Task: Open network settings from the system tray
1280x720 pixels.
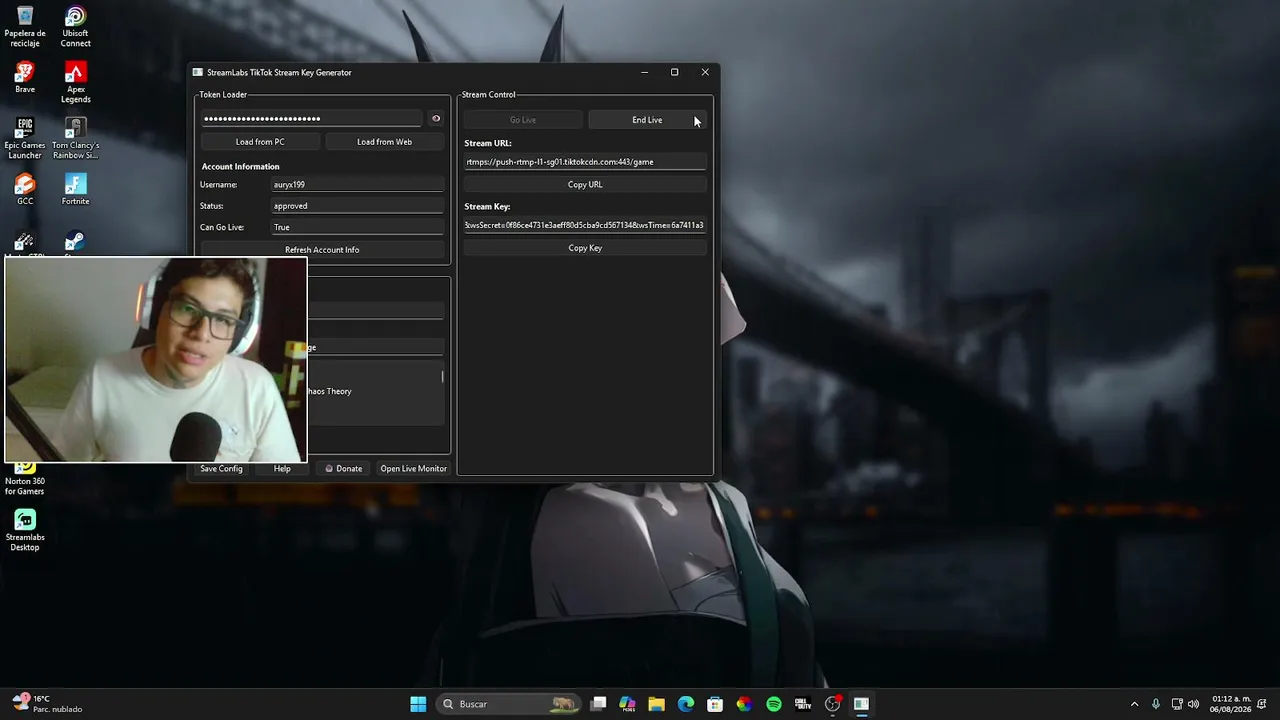Action: [1177, 704]
